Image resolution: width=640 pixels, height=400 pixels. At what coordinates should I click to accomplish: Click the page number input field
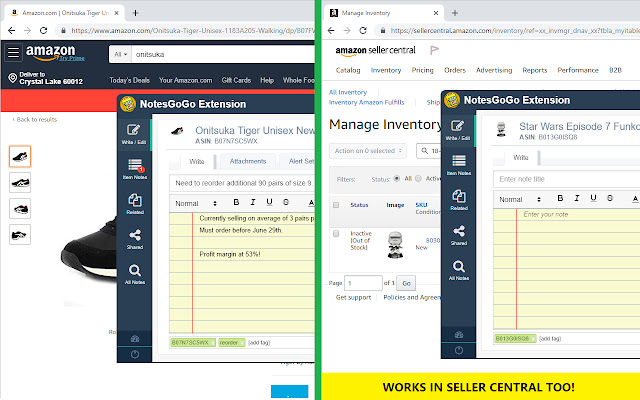pos(363,283)
